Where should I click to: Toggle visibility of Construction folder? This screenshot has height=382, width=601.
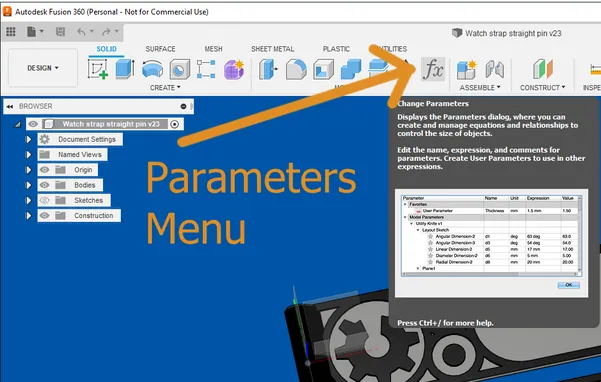pos(44,216)
